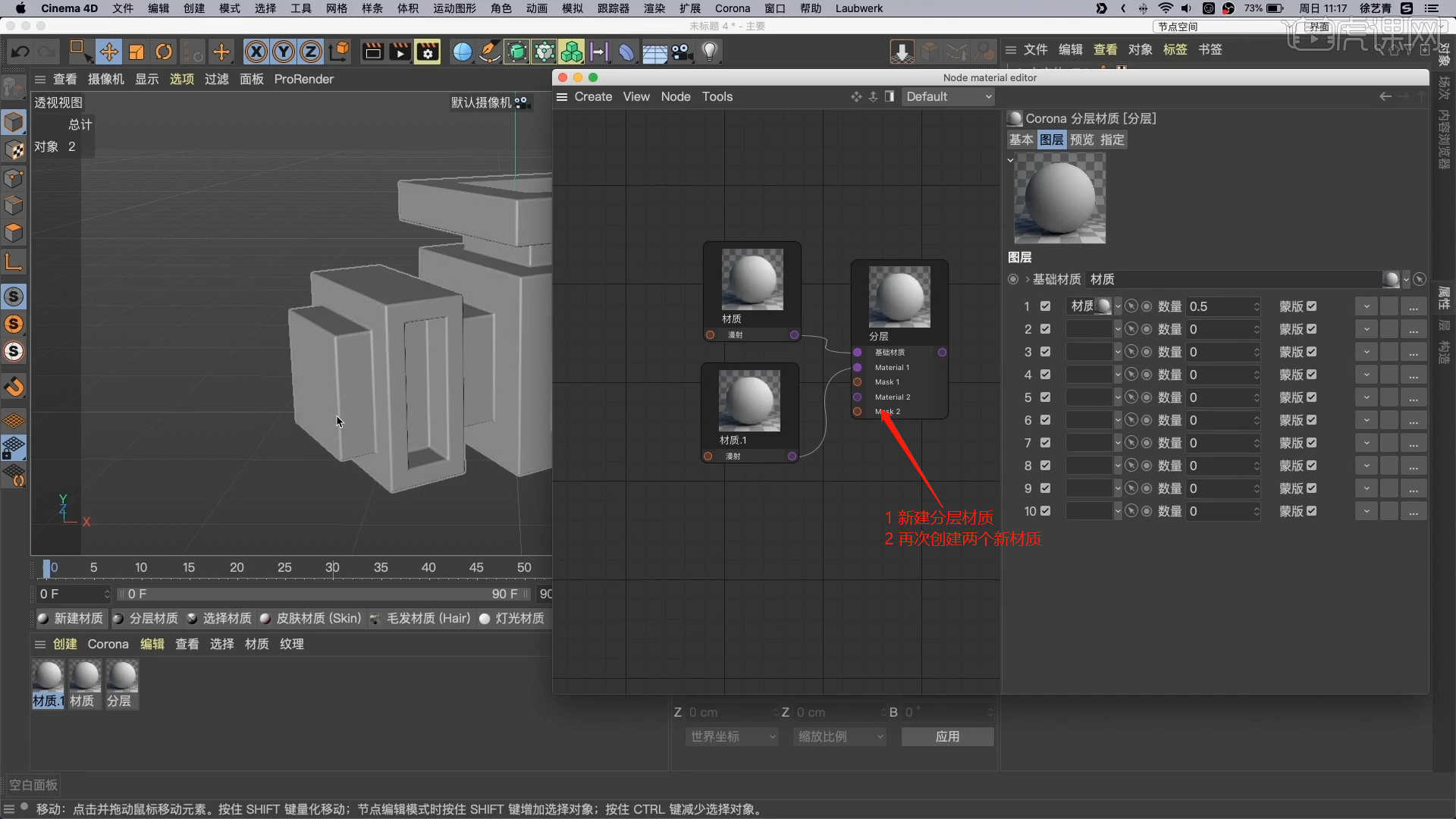The width and height of the screenshot is (1456, 819).
Task: Open the Tools menu in node editor
Action: [x=717, y=96]
